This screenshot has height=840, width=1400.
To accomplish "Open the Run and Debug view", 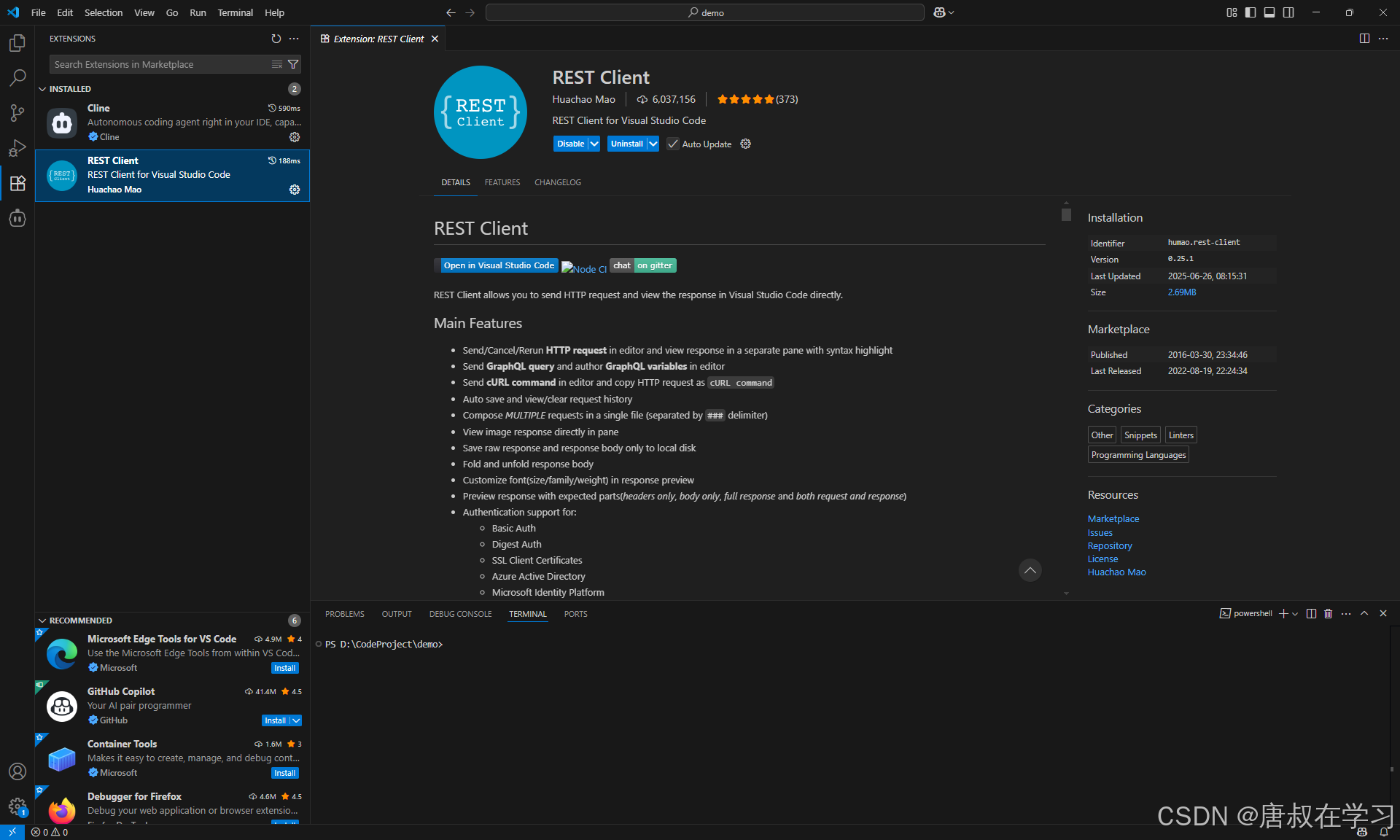I will coord(17,148).
